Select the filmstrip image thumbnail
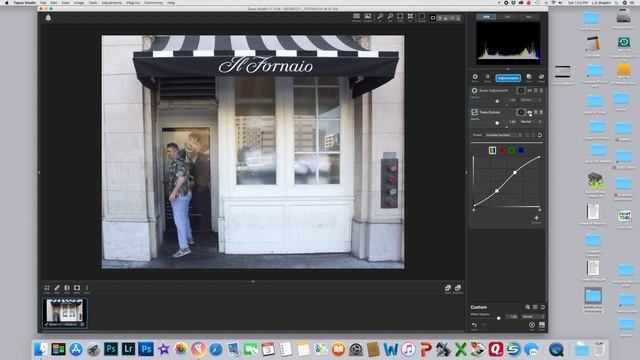Viewport: 640px width, 360px height. click(x=64, y=313)
